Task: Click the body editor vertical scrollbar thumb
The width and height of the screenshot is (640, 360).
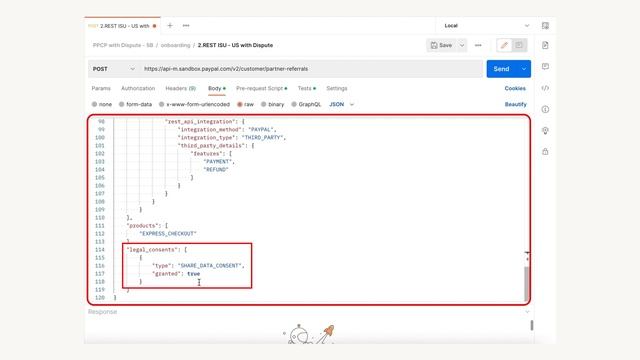Action: coord(527,284)
